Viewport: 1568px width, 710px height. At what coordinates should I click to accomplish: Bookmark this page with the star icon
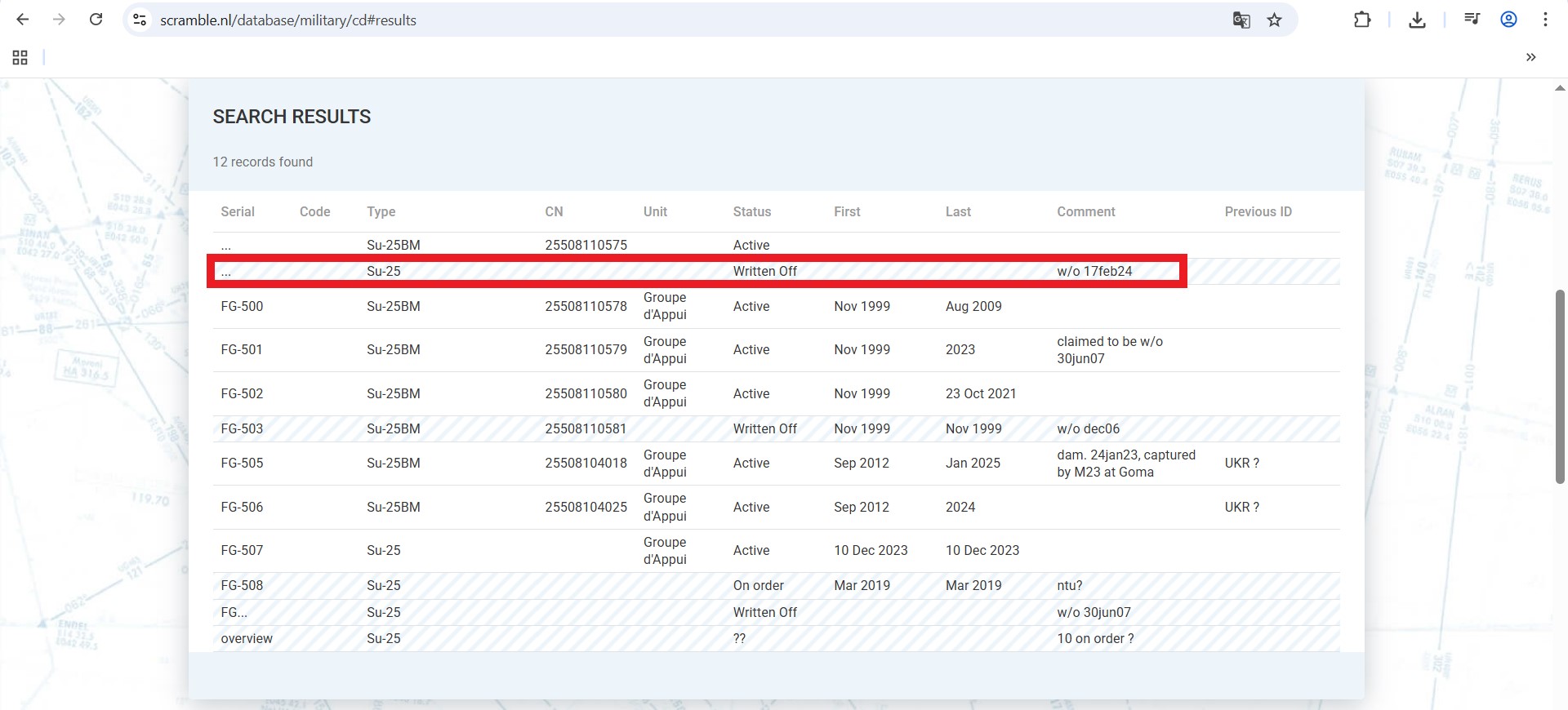click(x=1274, y=20)
